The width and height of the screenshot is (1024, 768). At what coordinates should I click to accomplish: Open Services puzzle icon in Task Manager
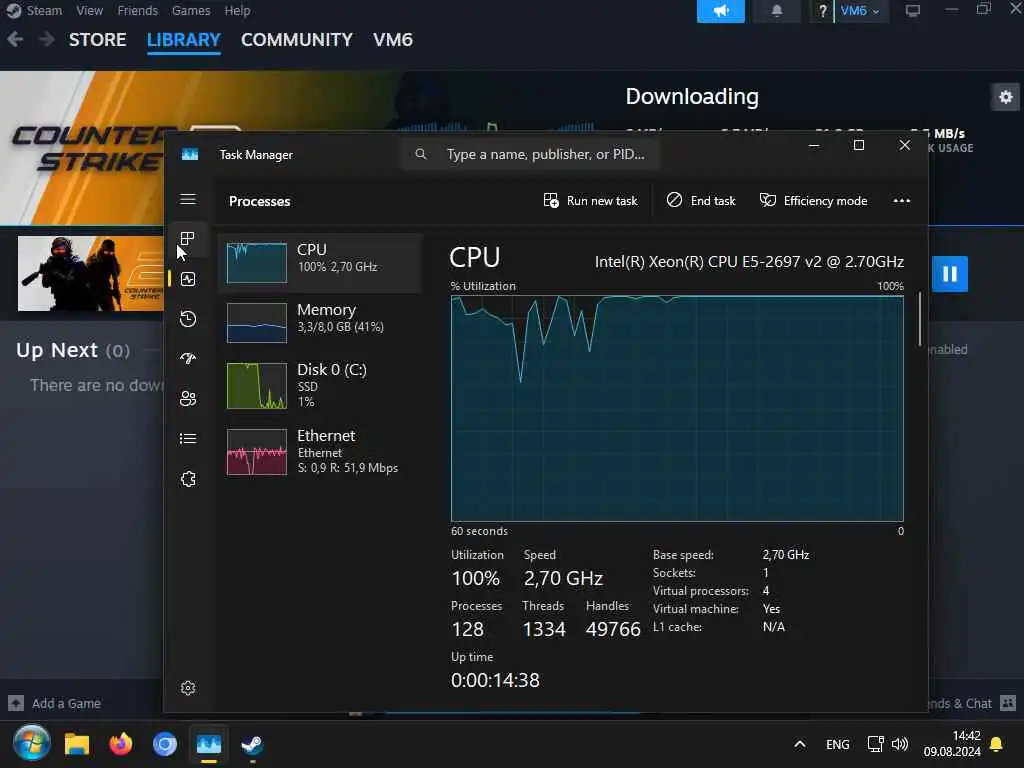tap(188, 479)
